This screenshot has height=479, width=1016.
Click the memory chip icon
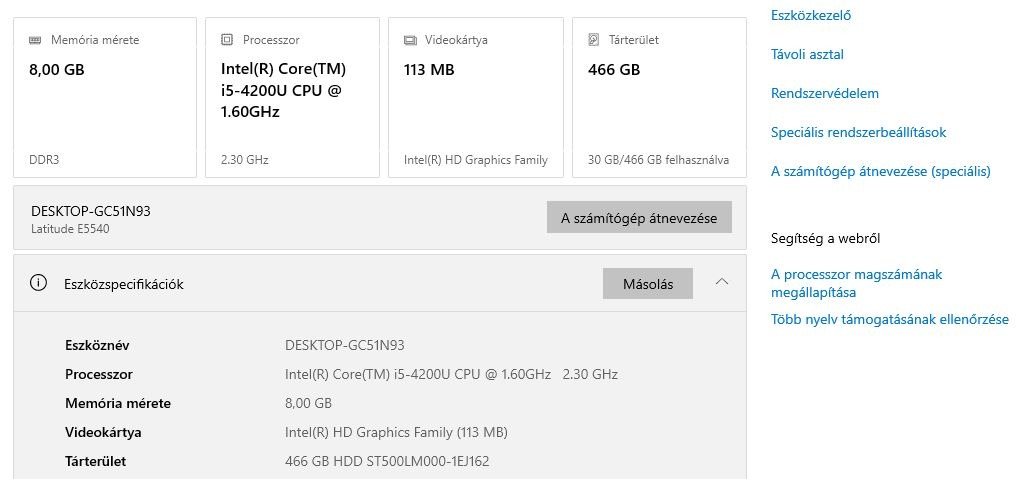(x=35, y=41)
